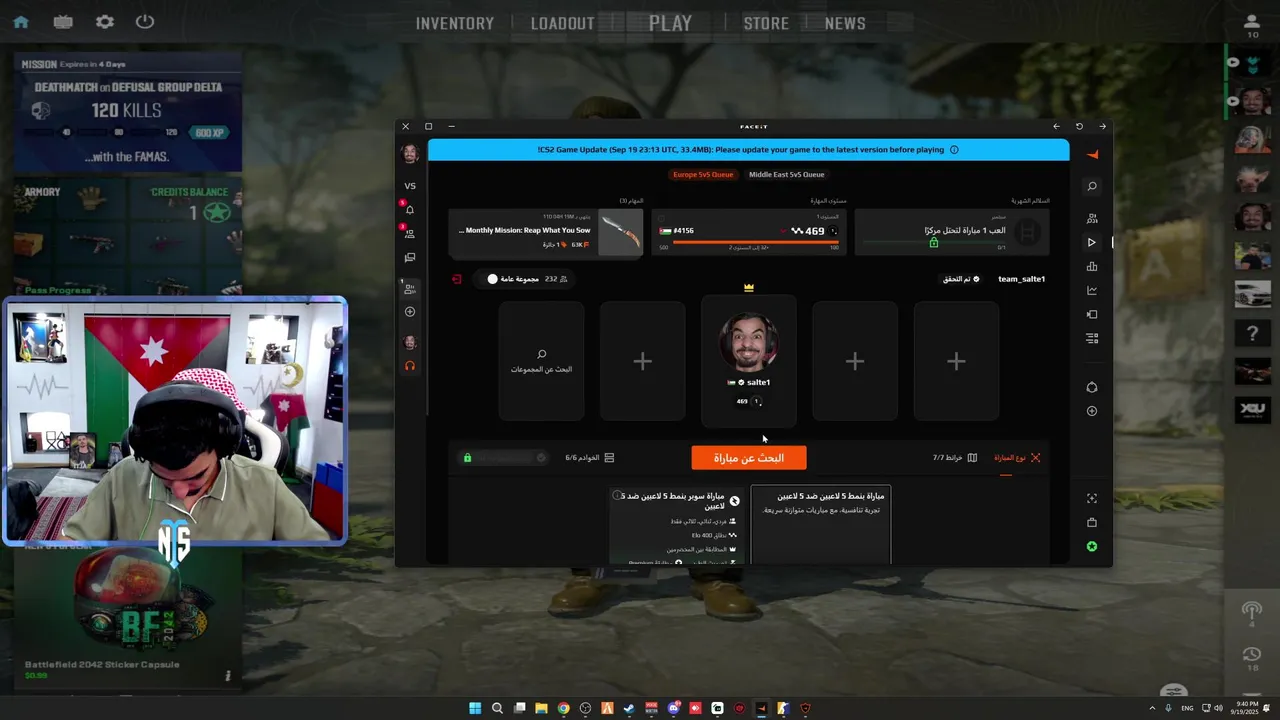Open Windows Start menu
Viewport: 1280px width, 720px height.
pyautogui.click(x=475, y=708)
